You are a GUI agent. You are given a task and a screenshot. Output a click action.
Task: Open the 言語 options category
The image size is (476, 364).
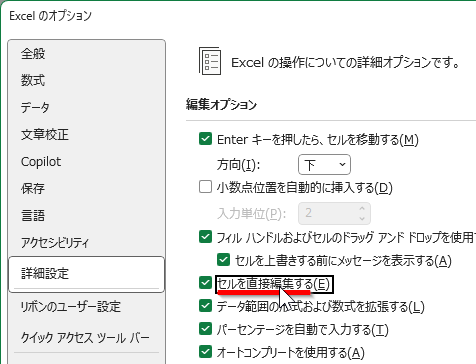click(87, 216)
